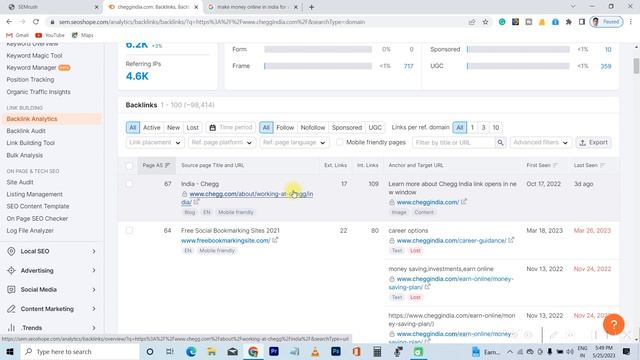Screen dimensions: 640x360
Task: Bookmark this page with the star icon
Action: (x=485, y=22)
